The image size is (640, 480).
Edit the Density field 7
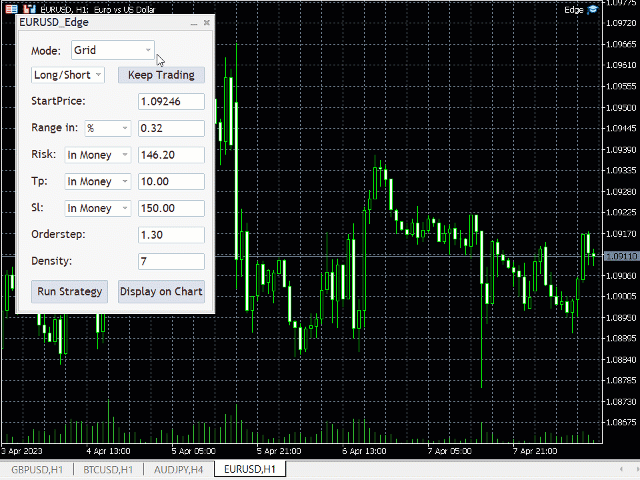click(171, 262)
